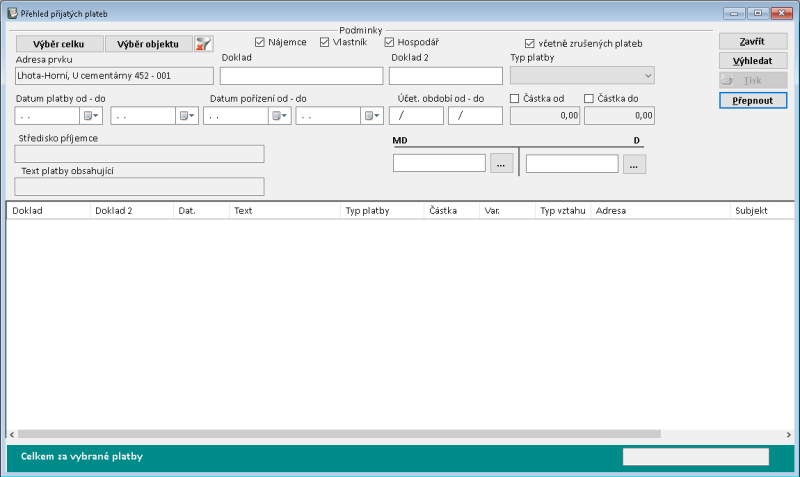800x477 pixels.
Task: Toggle the Vlastník checkbox
Action: click(x=325, y=42)
